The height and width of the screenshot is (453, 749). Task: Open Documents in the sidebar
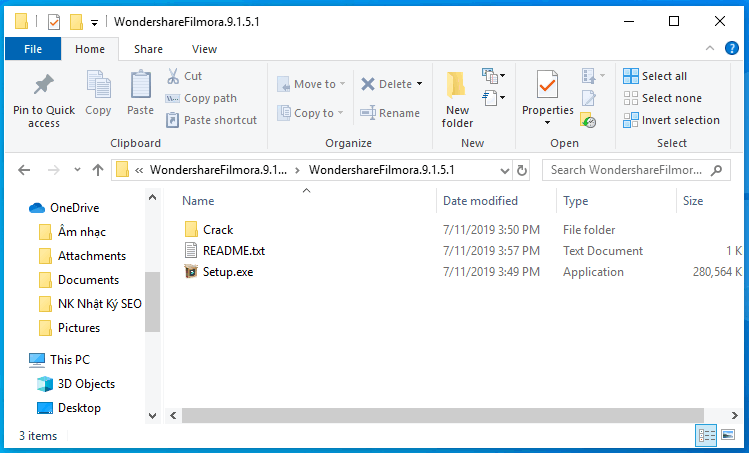coord(88,280)
